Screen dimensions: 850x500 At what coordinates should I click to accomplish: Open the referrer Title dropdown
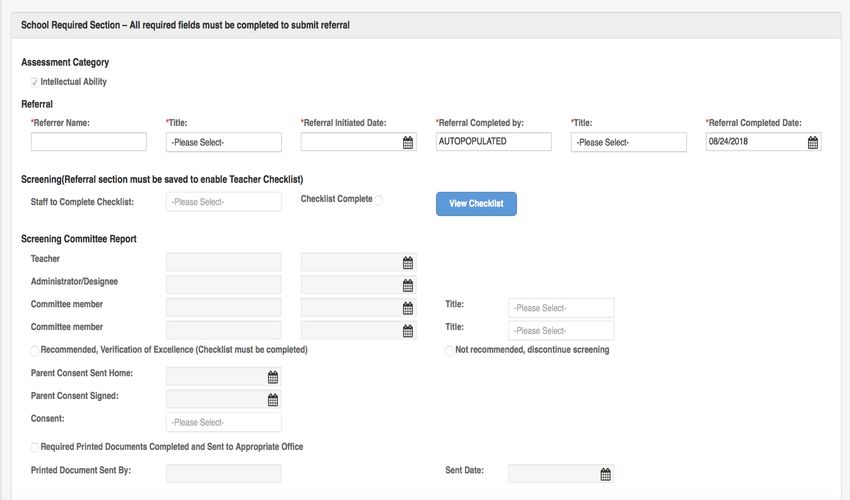(x=223, y=142)
